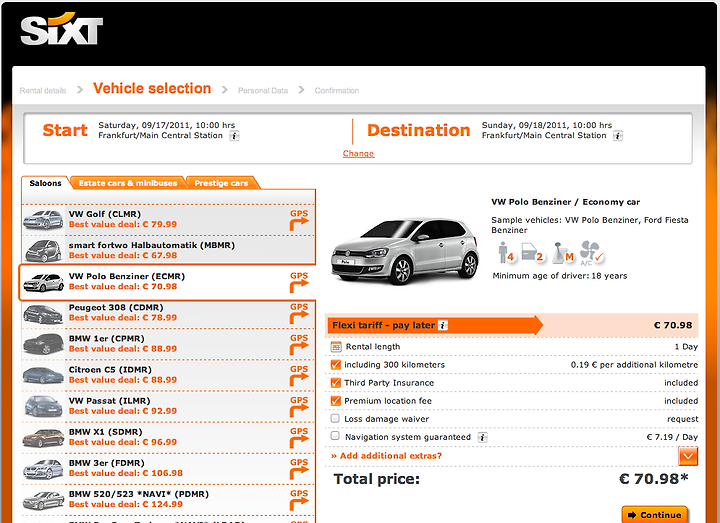This screenshot has width=720, height=523.
Task: Toggle Premium location fee checkbox
Action: coord(336,401)
